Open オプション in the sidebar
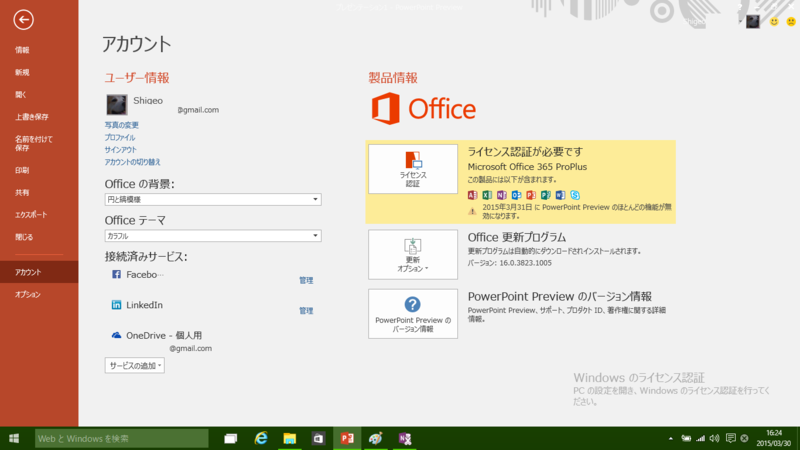 pyautogui.click(x=28, y=294)
